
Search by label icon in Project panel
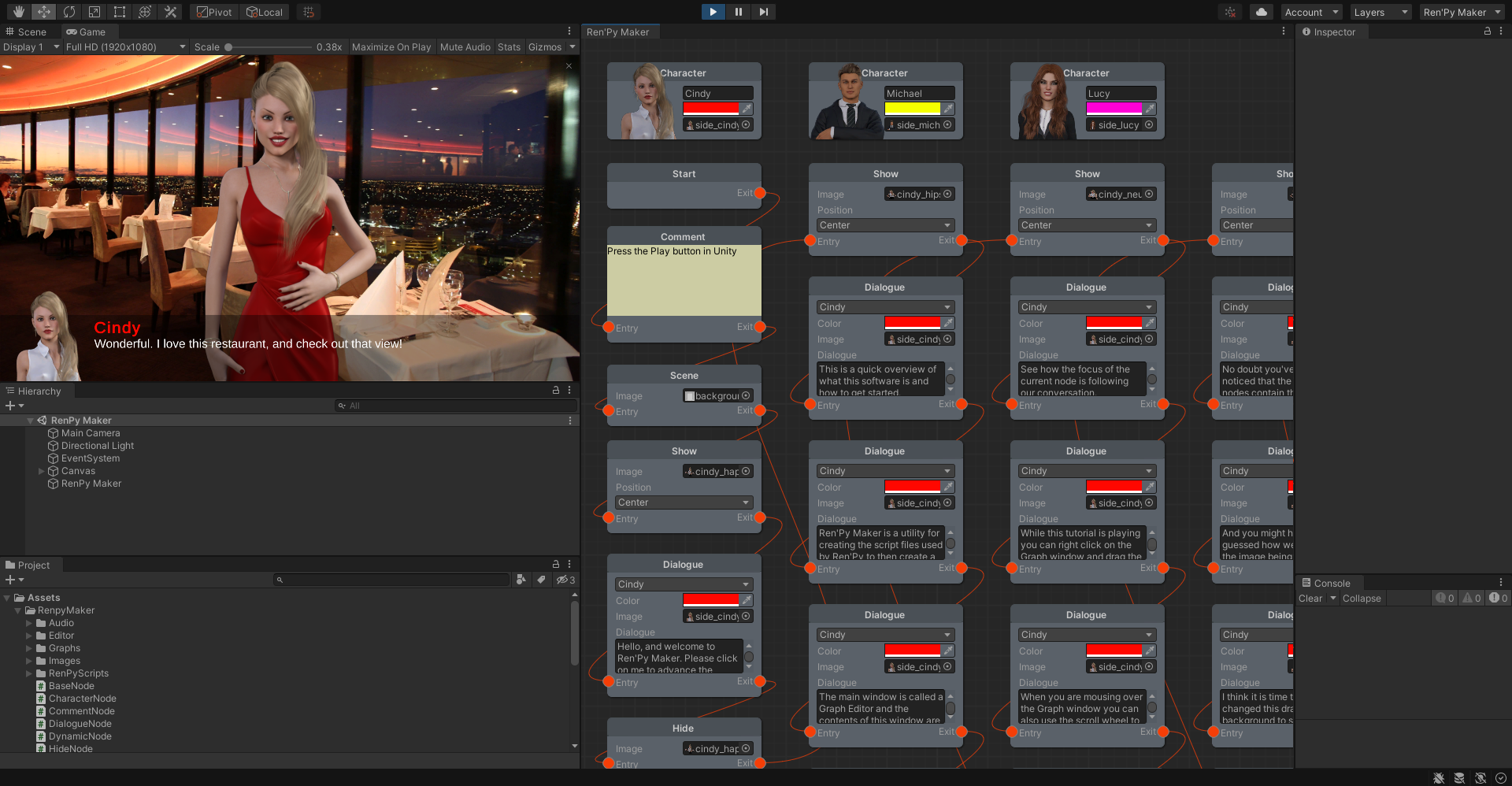click(541, 580)
